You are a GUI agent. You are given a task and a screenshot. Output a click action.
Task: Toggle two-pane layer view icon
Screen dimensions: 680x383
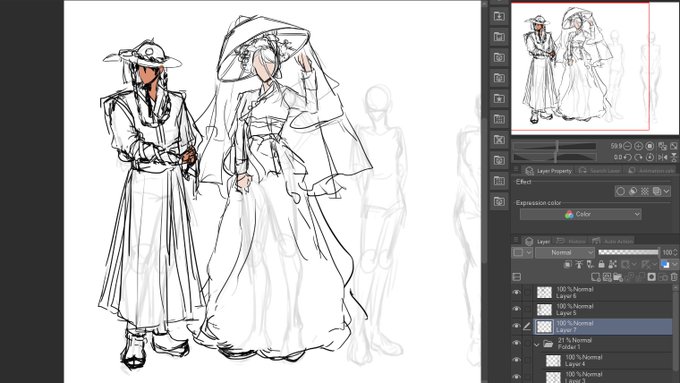[x=517, y=277]
